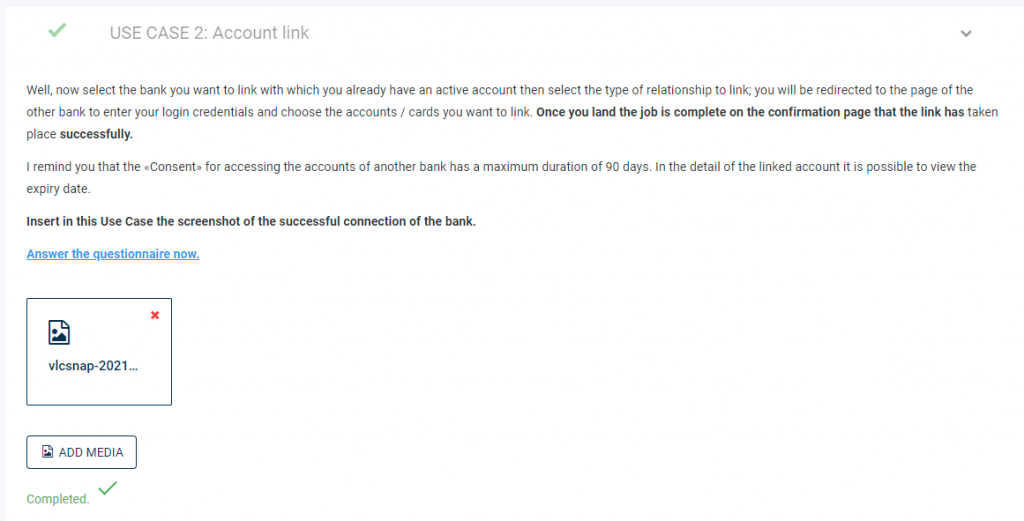Open the "Answer the questionnaire now." link
1024x521 pixels.
[x=113, y=254]
